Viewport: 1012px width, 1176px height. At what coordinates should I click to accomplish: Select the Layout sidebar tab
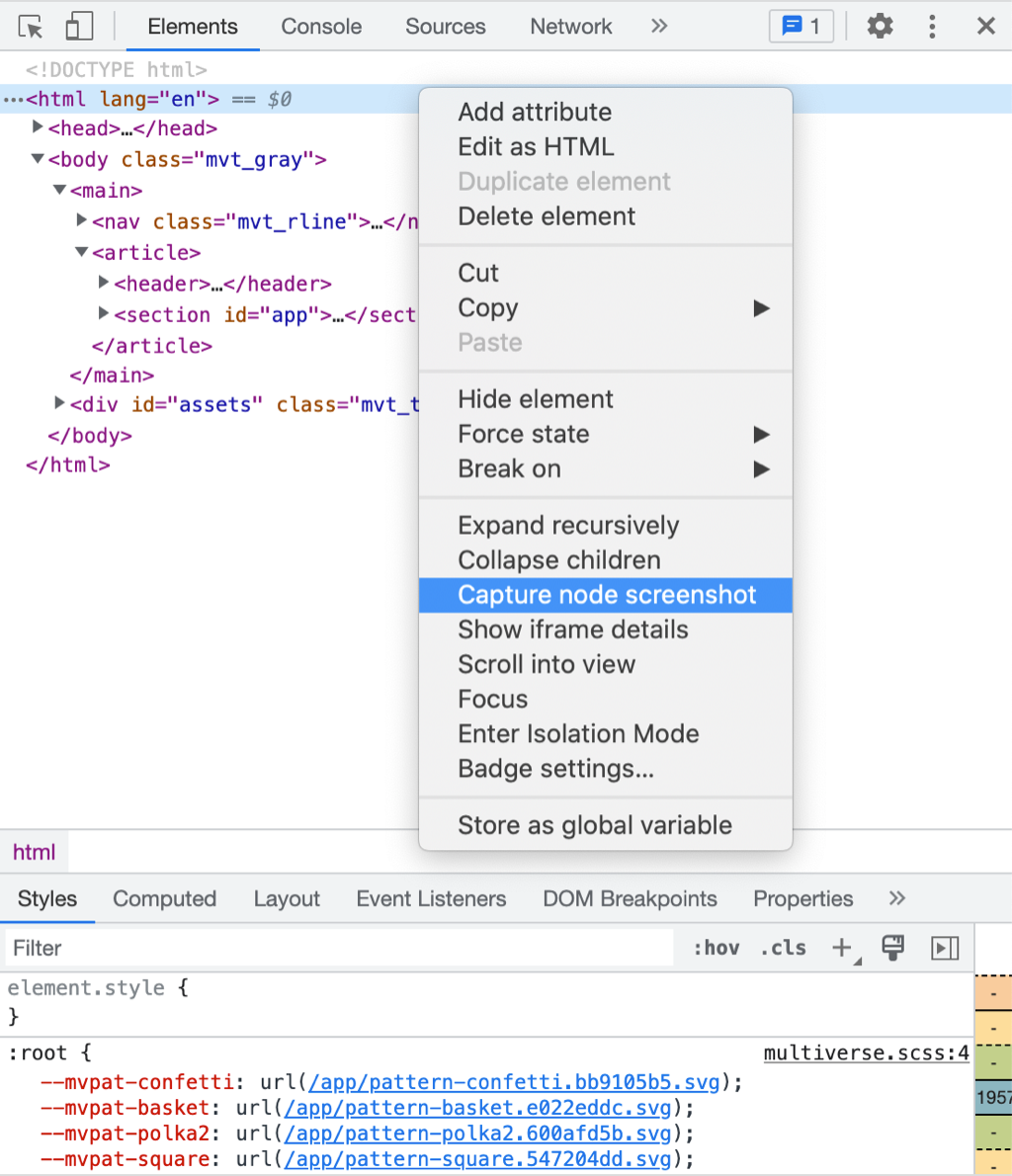[x=287, y=898]
